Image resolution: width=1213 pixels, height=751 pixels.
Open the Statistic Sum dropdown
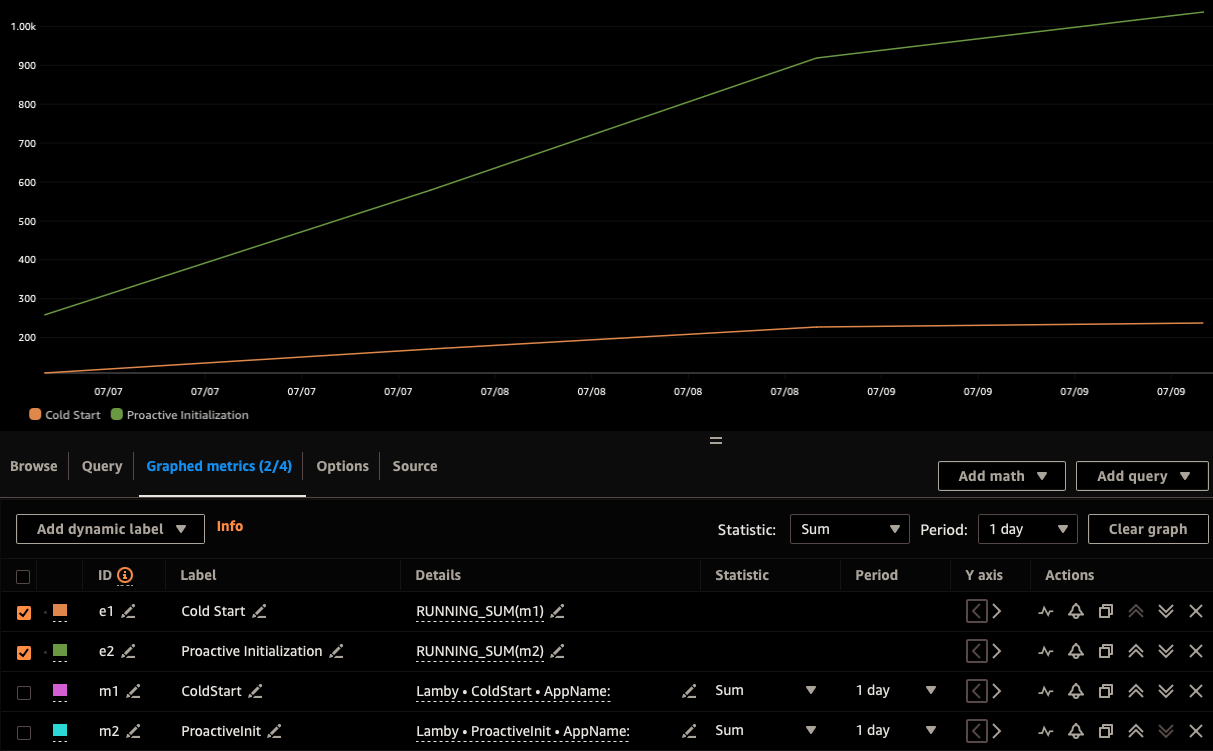[850, 529]
